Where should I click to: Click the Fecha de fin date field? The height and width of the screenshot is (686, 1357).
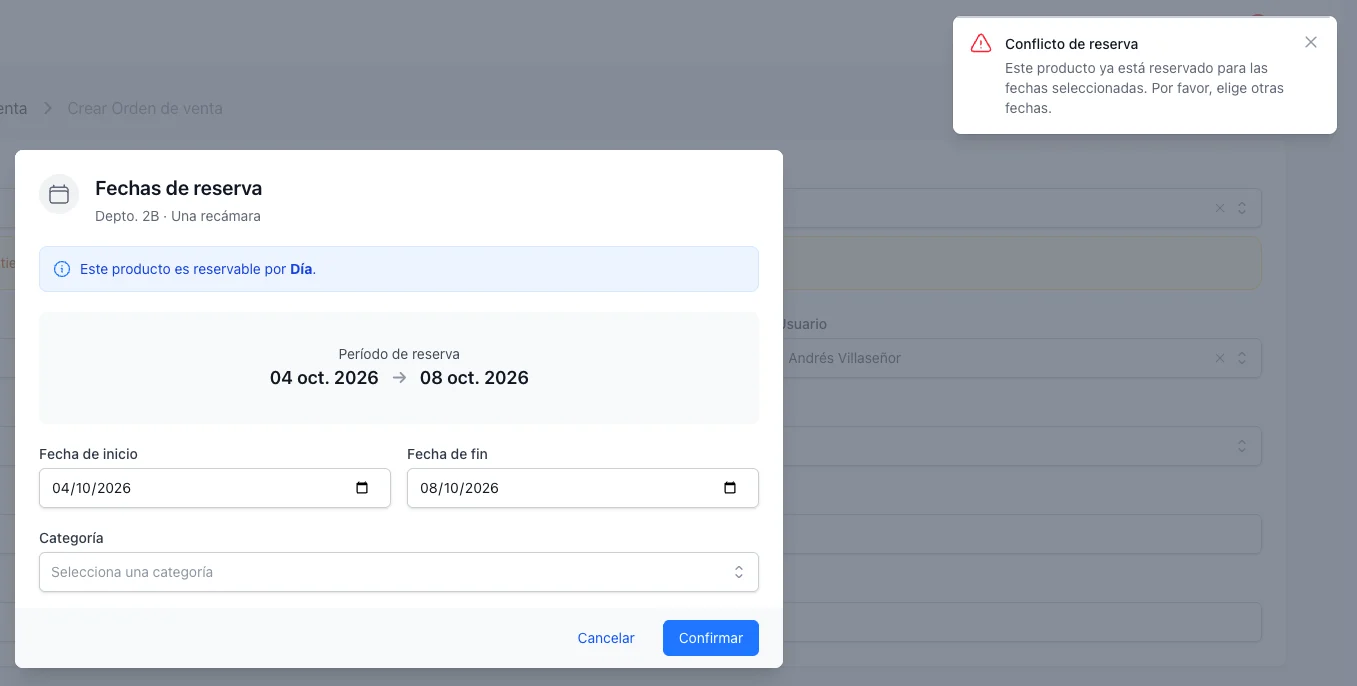[x=583, y=488]
